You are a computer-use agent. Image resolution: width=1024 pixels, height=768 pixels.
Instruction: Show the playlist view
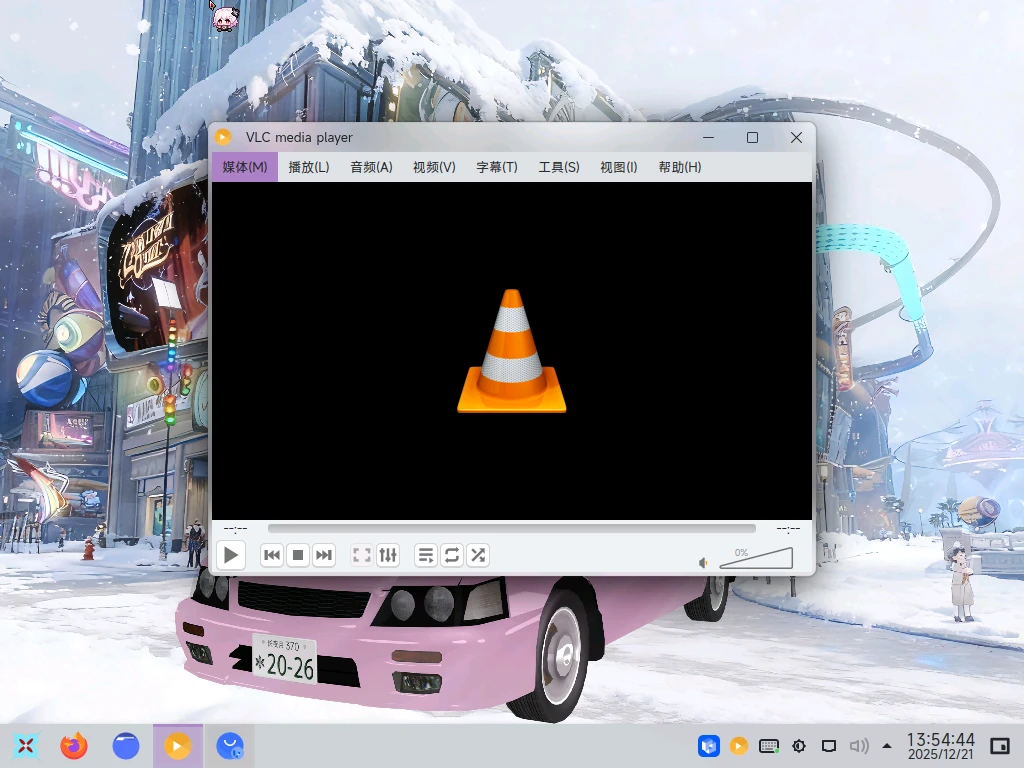[x=426, y=555]
